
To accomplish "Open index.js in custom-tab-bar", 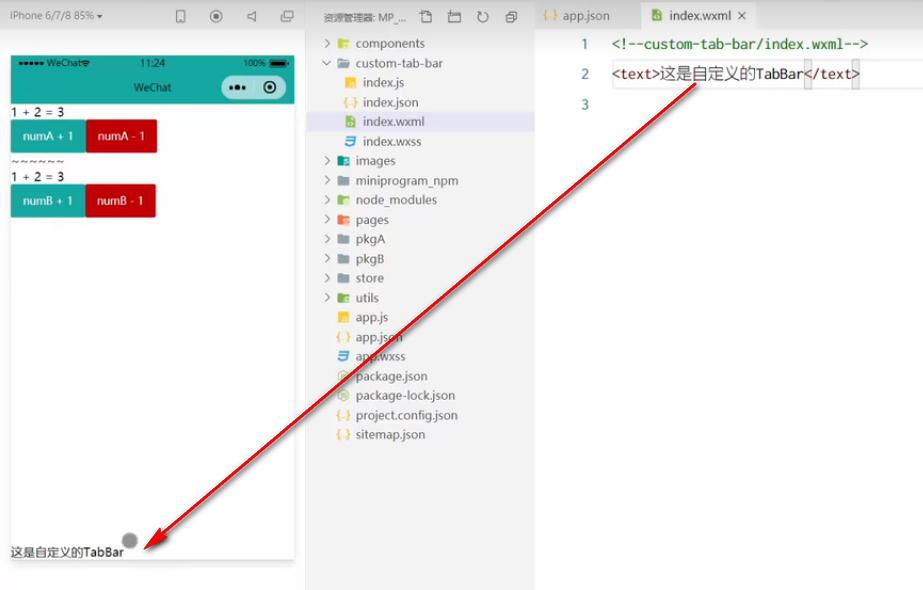I will coord(383,82).
